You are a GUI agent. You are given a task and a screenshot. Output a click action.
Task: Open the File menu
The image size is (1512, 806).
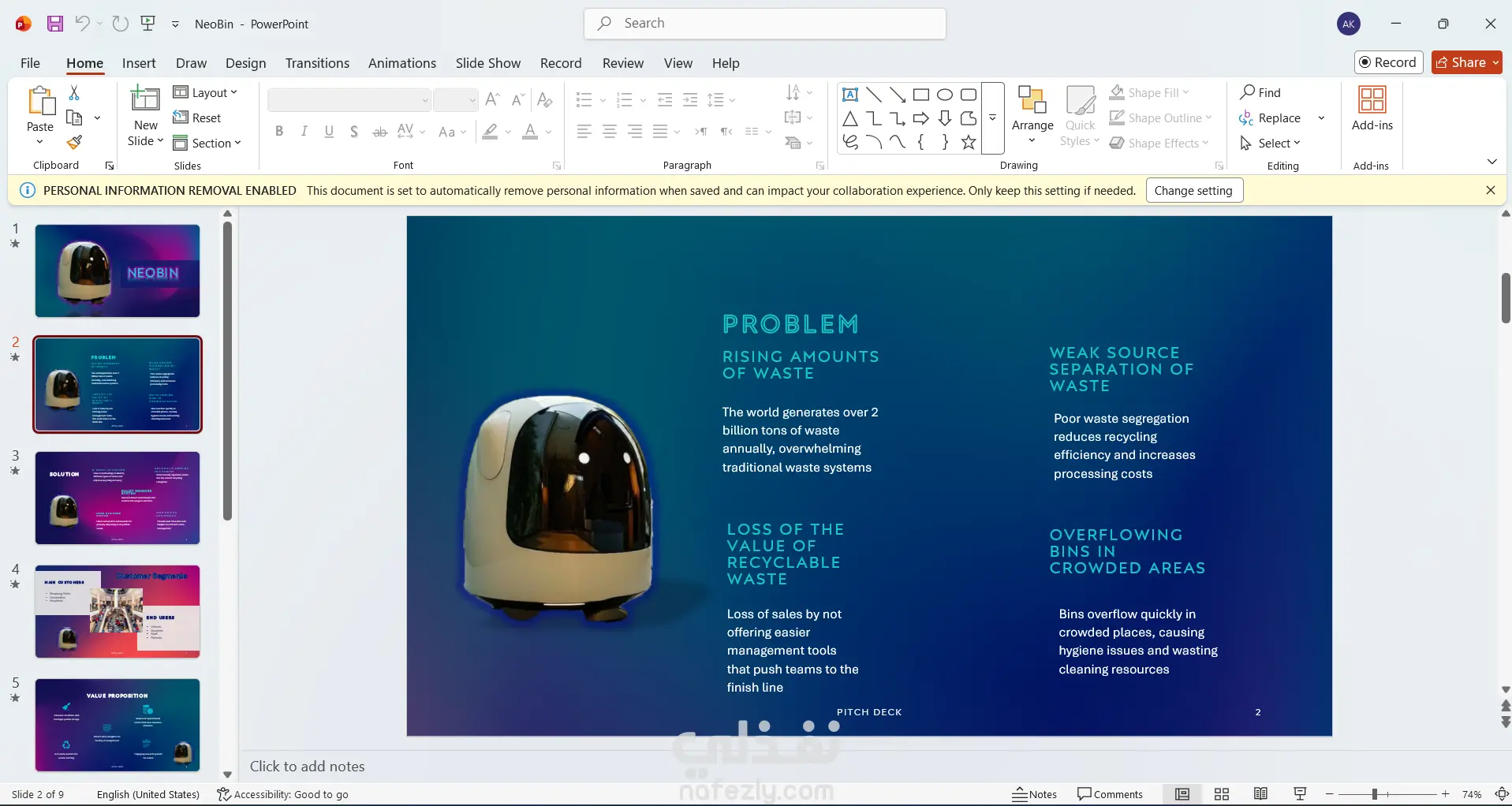coord(30,63)
